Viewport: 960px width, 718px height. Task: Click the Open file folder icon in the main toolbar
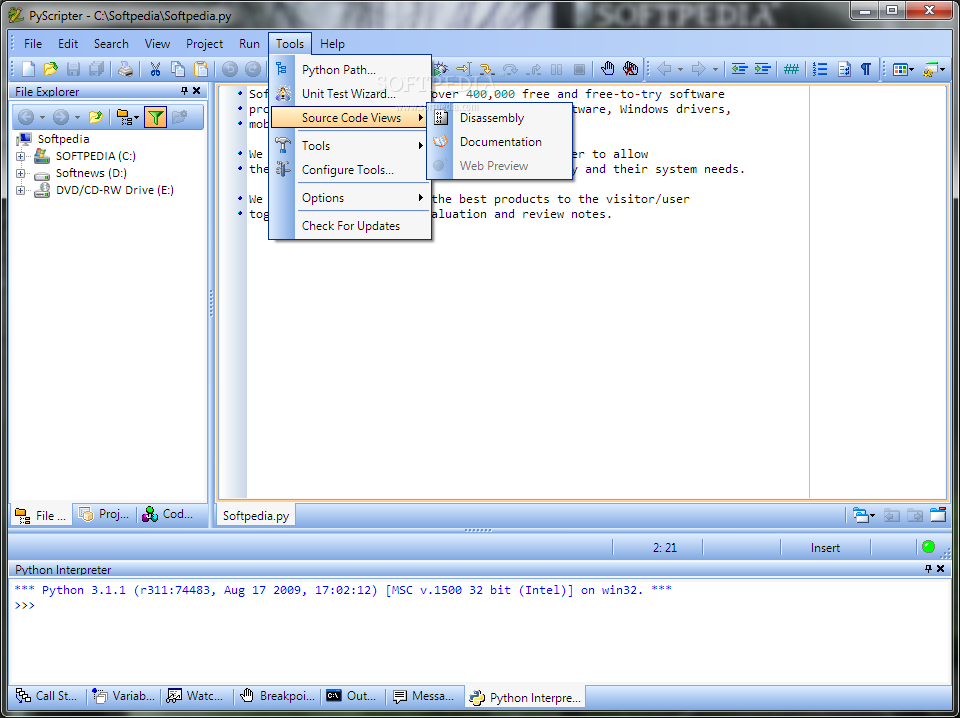51,69
